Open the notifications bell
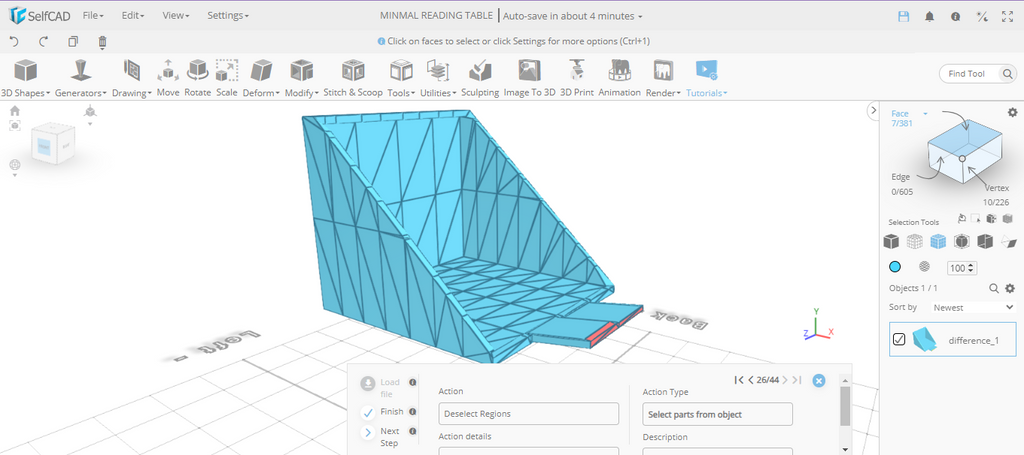The width and height of the screenshot is (1024, 455). [x=929, y=17]
